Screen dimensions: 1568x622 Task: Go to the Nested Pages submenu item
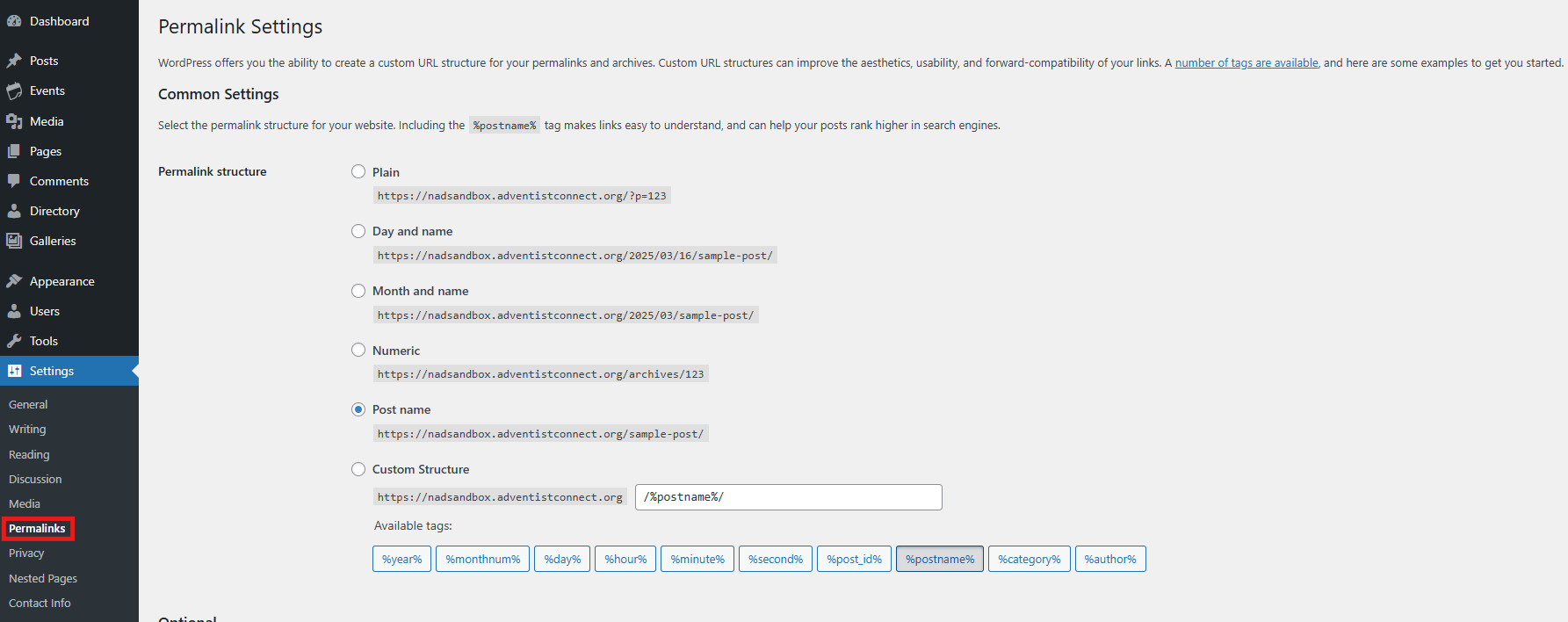point(43,578)
